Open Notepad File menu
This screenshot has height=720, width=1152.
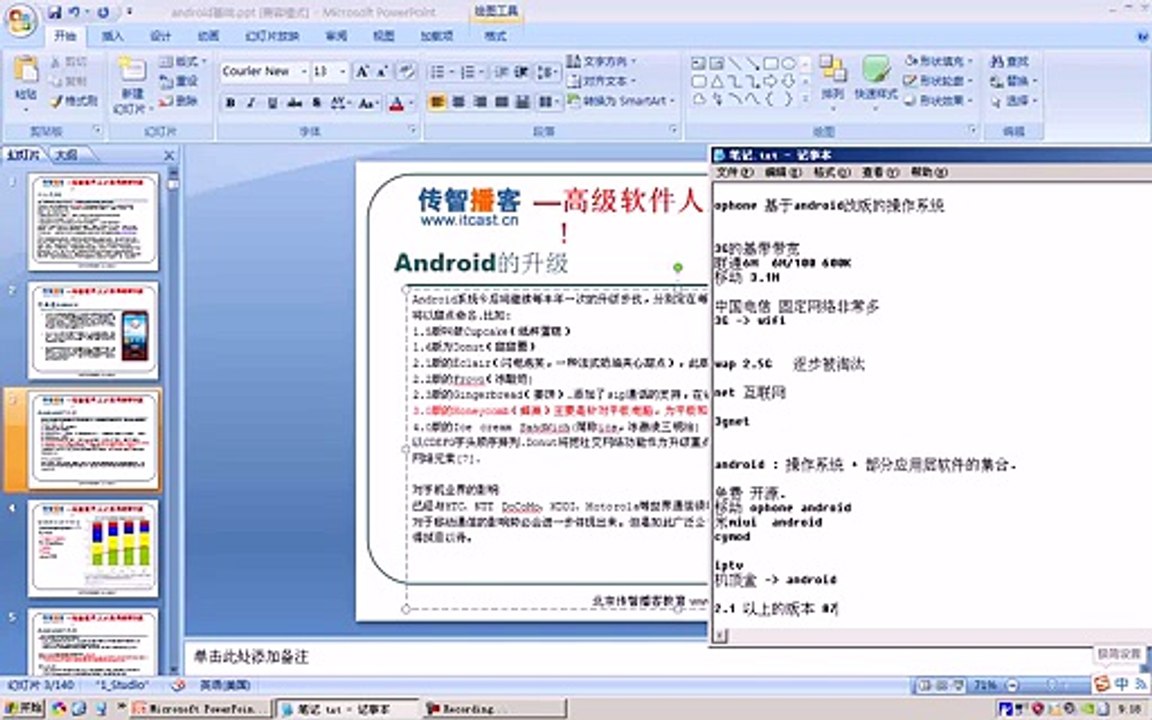pyautogui.click(x=734, y=173)
